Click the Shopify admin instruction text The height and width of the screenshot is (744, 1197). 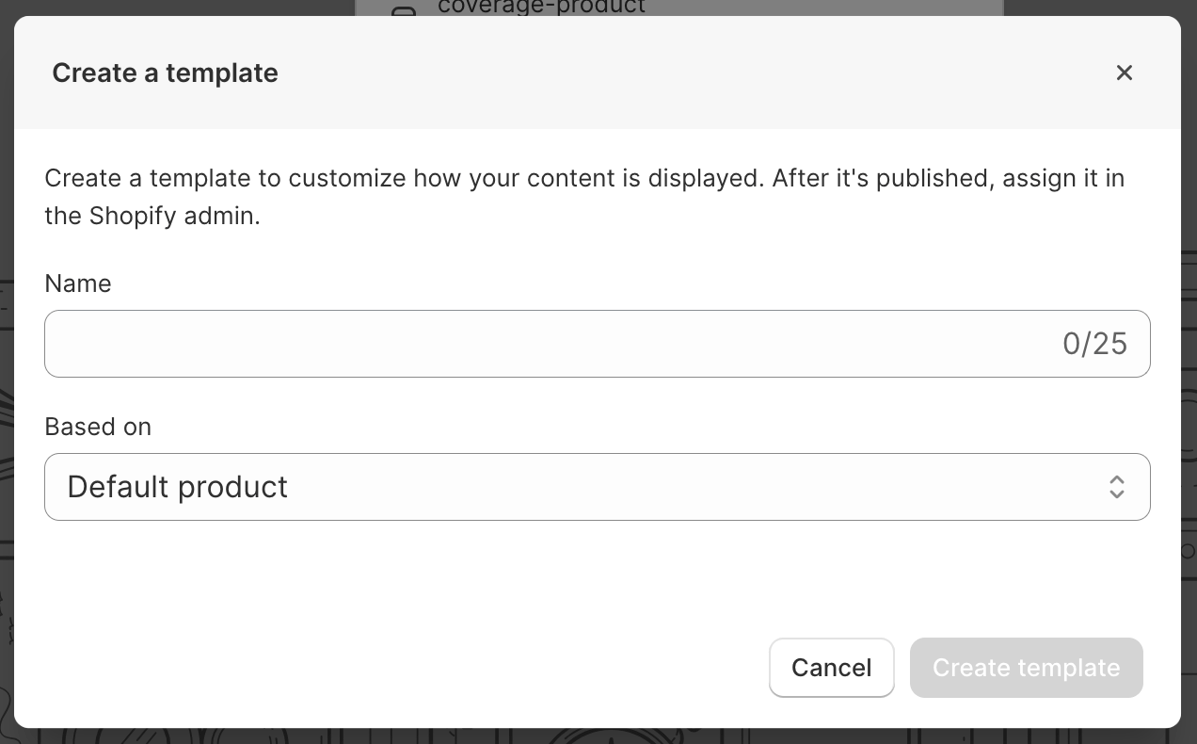pyautogui.click(x=583, y=196)
